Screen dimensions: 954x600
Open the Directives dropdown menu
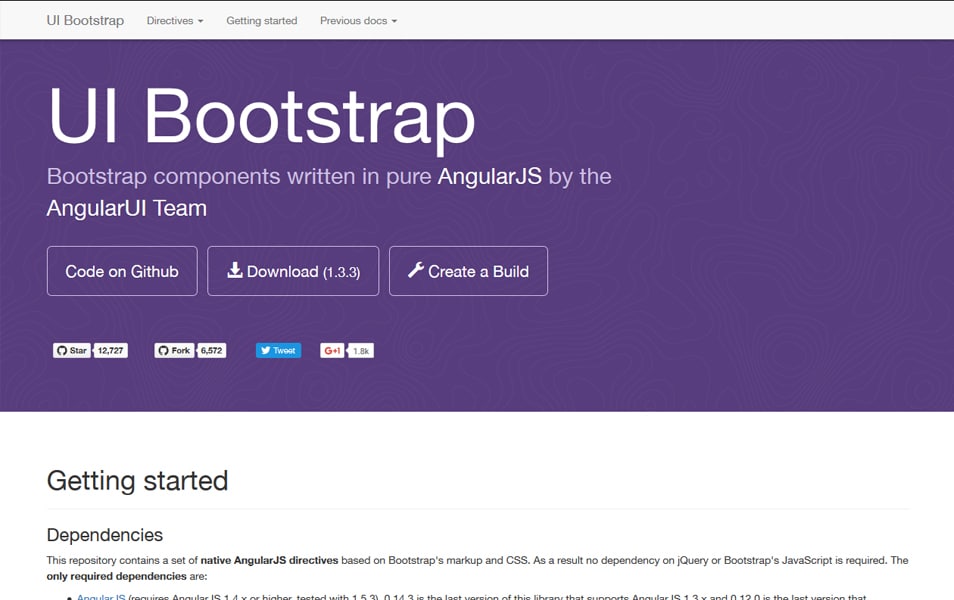click(x=175, y=21)
